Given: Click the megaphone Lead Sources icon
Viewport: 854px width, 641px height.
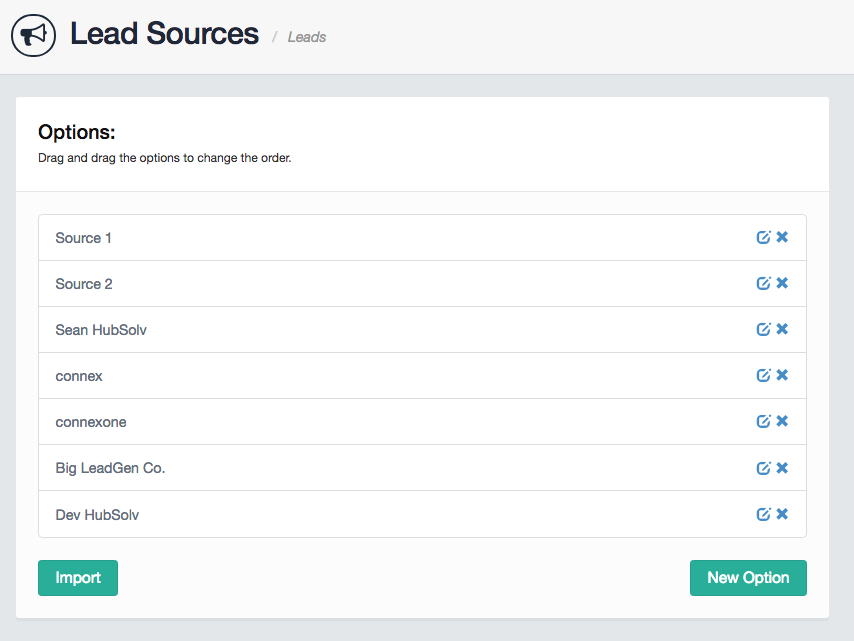Looking at the screenshot, I should [x=33, y=36].
